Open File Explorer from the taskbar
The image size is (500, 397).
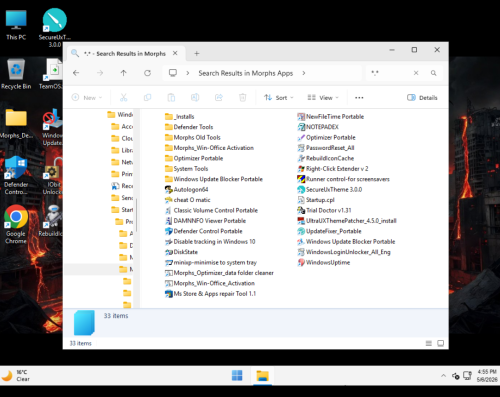(262, 376)
